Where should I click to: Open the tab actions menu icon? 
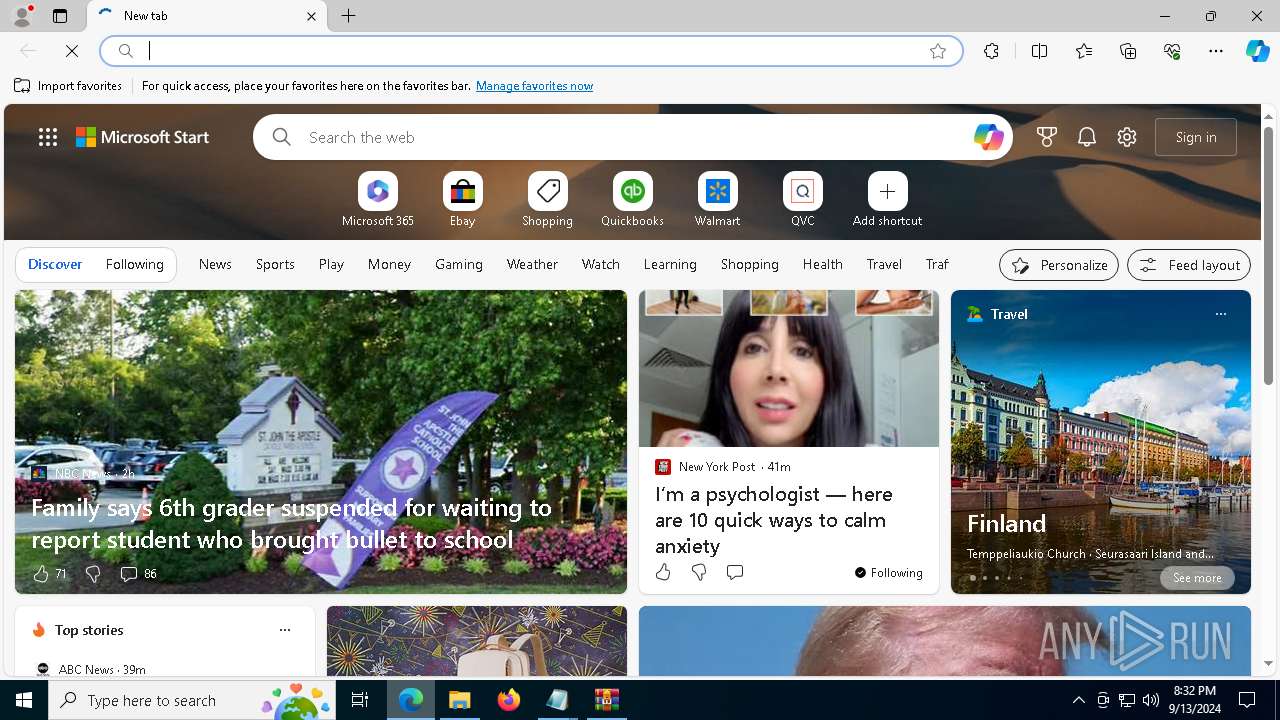pyautogui.click(x=60, y=16)
